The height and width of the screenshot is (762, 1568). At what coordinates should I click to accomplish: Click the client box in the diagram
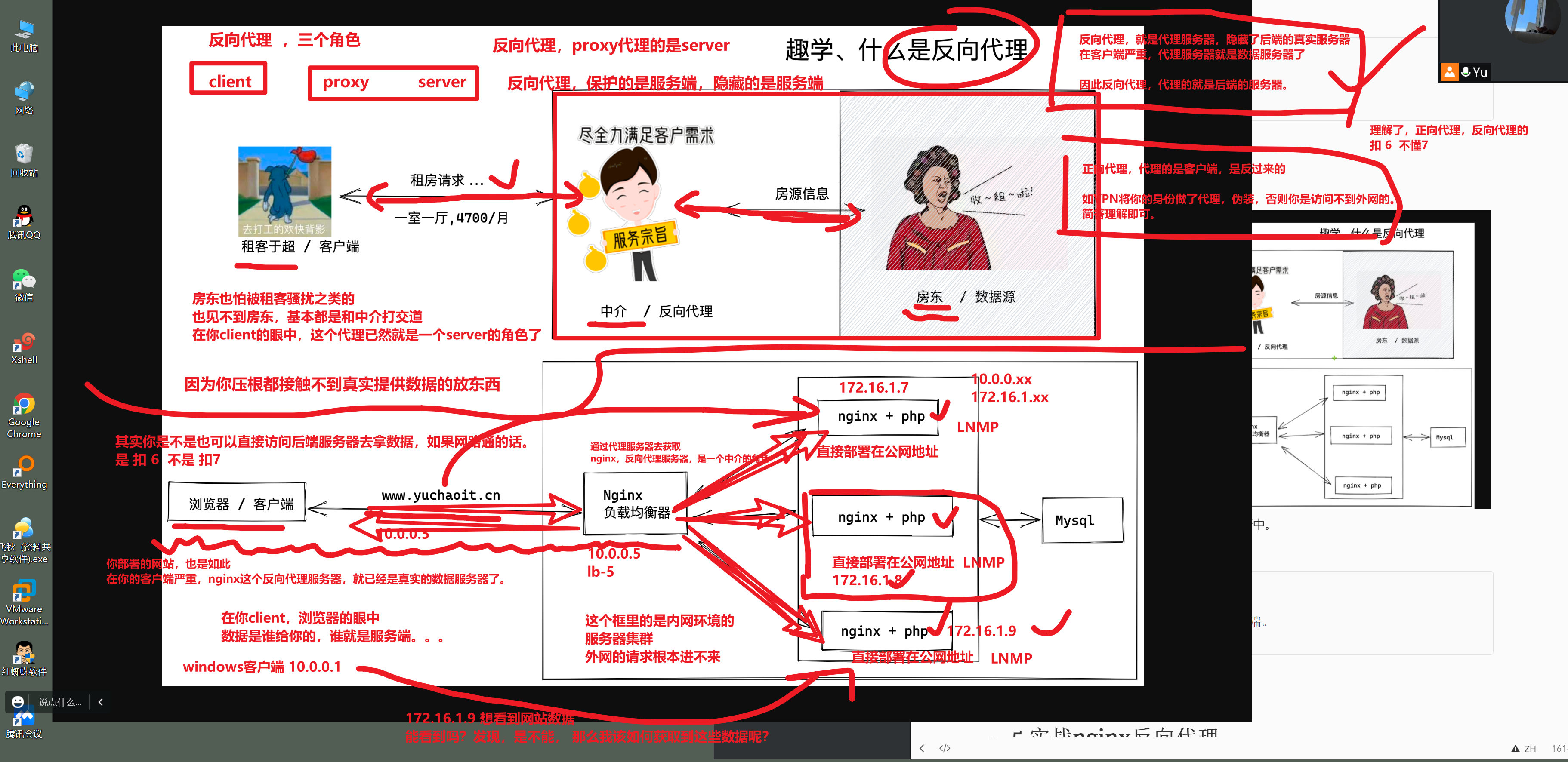coord(228,78)
